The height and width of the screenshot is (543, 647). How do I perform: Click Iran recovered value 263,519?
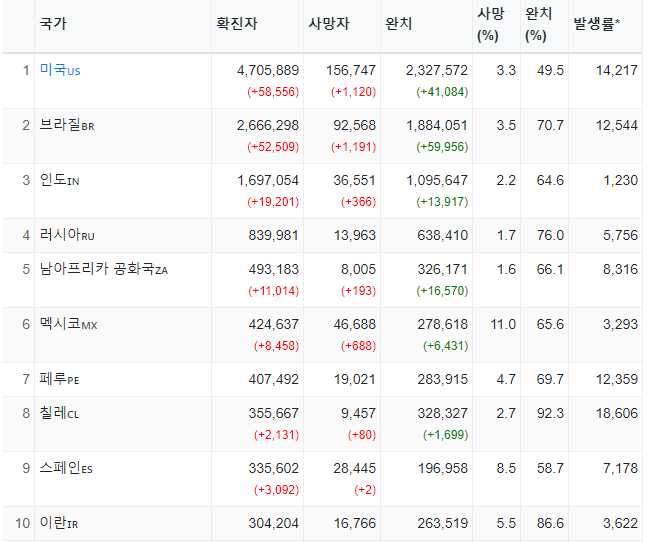pyautogui.click(x=443, y=523)
